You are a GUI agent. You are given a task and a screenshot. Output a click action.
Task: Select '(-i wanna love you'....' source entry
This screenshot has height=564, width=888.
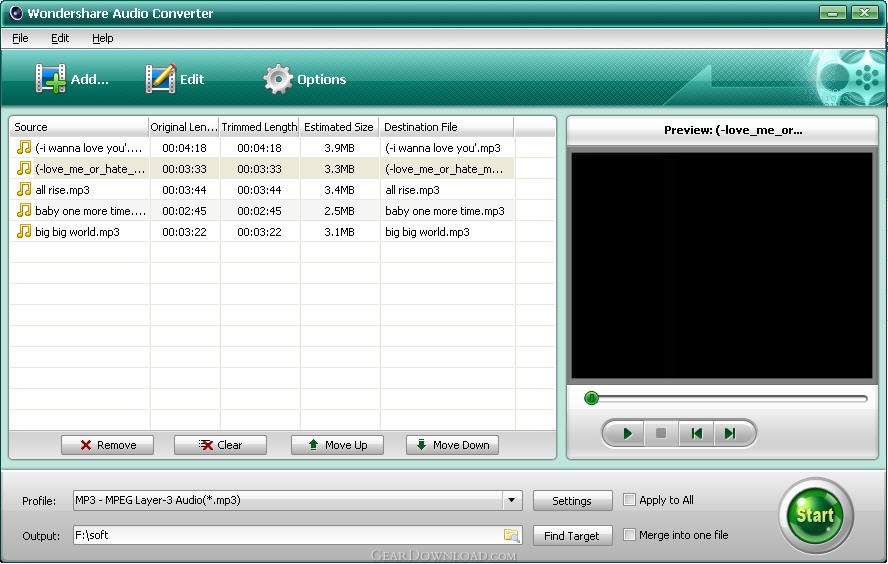(x=88, y=148)
